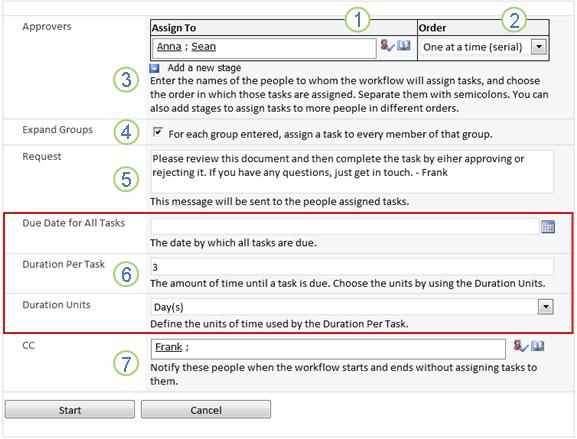577x439 pixels.
Task: Click Check Names icon next to CC field
Action: click(520, 346)
